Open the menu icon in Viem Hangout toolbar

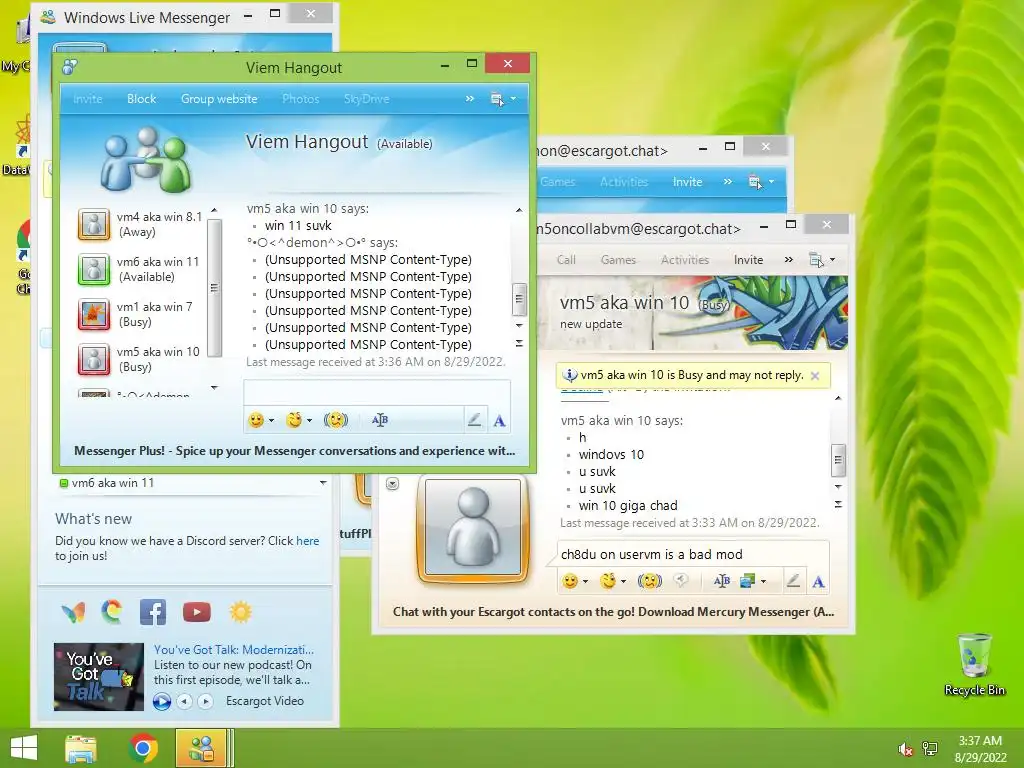point(497,99)
